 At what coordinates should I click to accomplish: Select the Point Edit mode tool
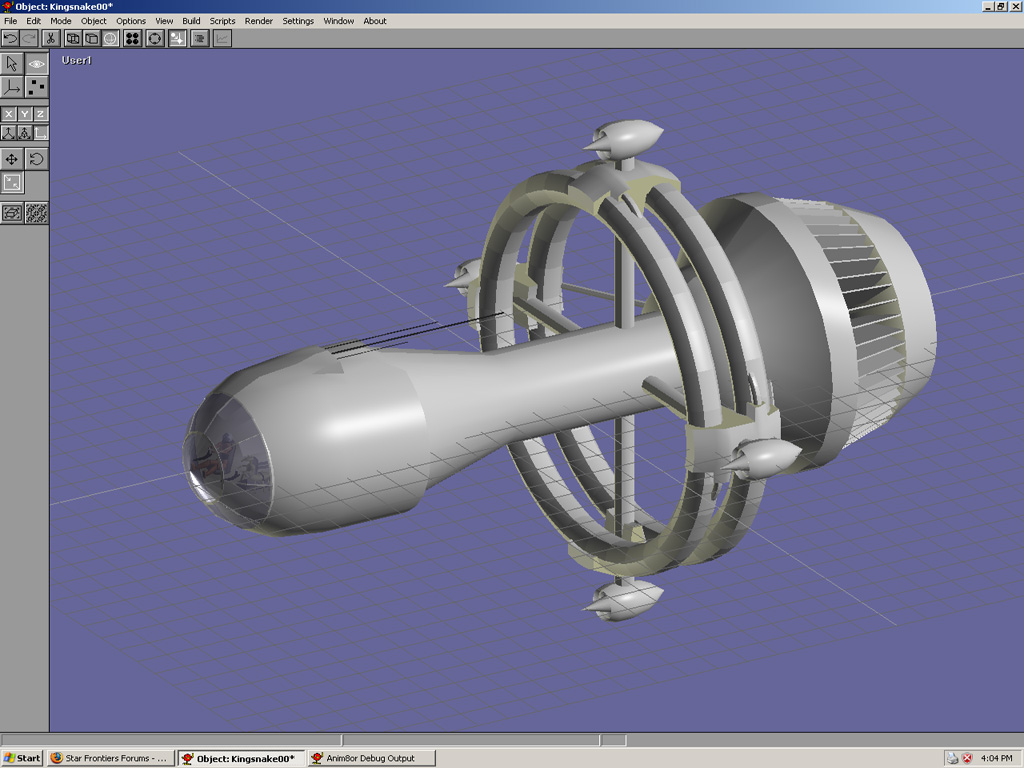(37, 87)
